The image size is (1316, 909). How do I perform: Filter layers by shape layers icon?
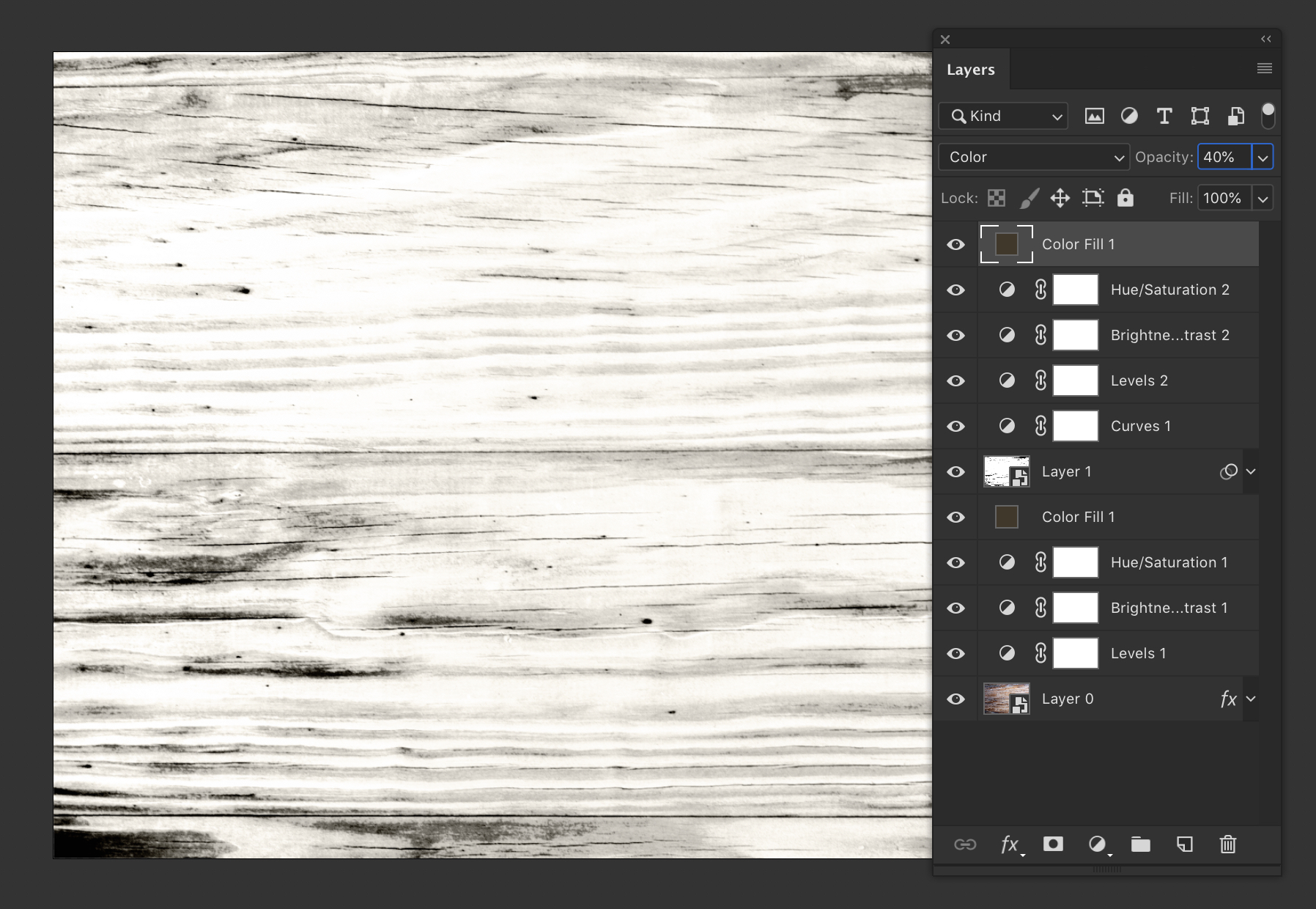tap(1199, 116)
